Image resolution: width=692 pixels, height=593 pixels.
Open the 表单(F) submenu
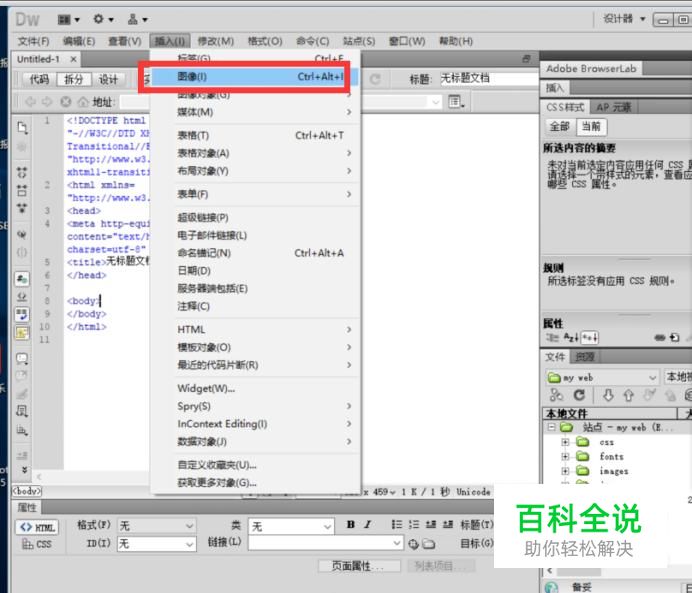pos(255,194)
